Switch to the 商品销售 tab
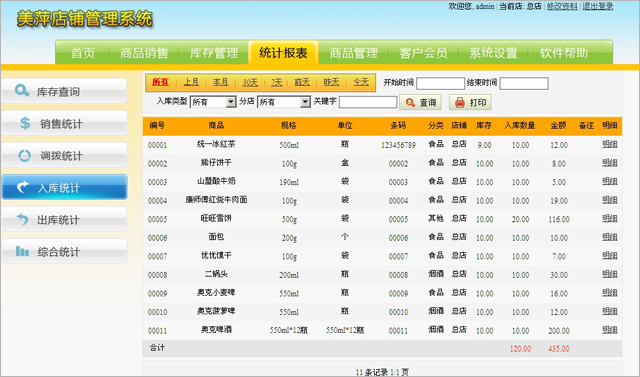 coord(144,53)
